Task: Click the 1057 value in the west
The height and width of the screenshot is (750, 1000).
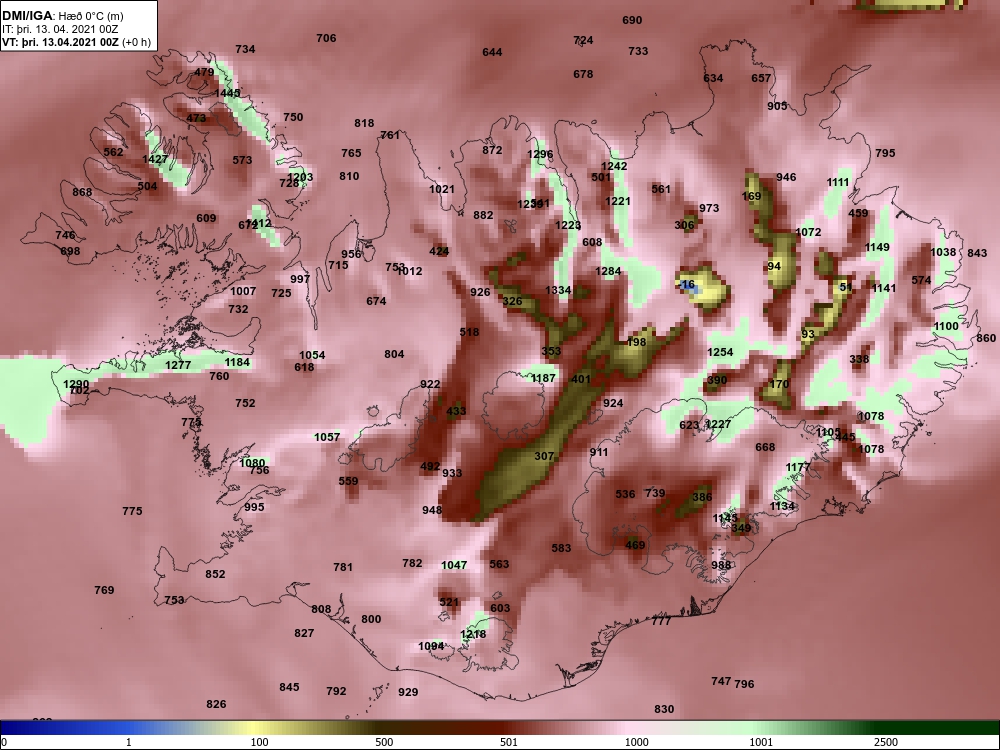Action: point(327,437)
